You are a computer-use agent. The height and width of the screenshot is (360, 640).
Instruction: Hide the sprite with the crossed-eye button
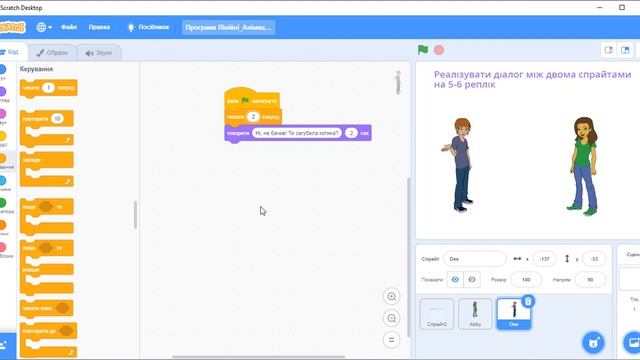[472, 280]
